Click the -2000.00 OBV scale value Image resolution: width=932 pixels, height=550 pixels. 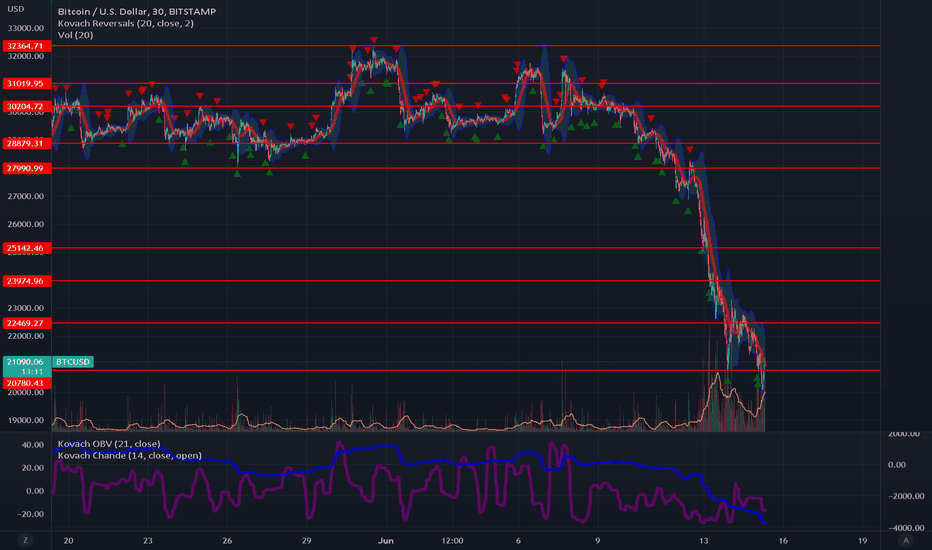(x=906, y=496)
